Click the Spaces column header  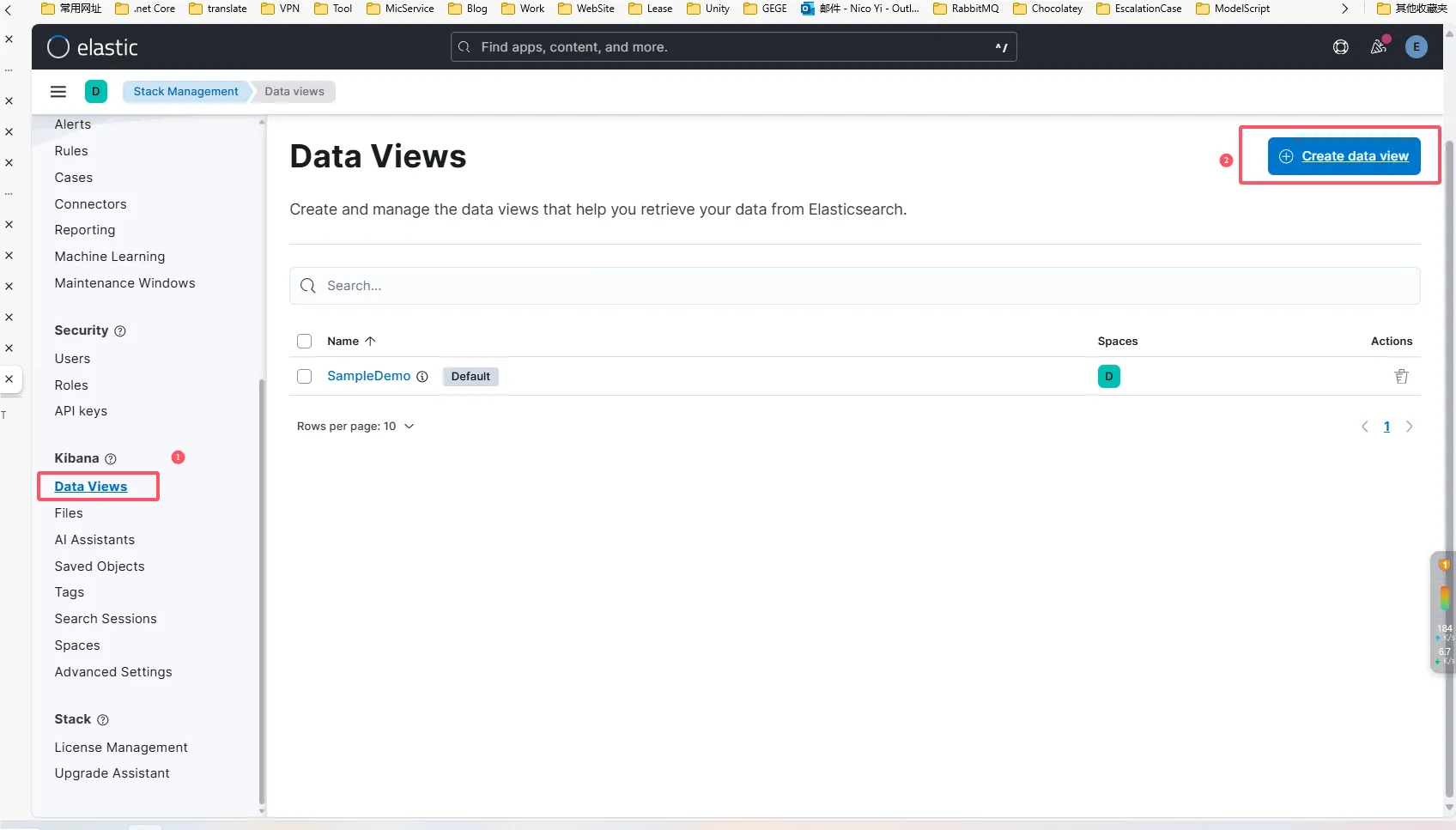point(1118,341)
